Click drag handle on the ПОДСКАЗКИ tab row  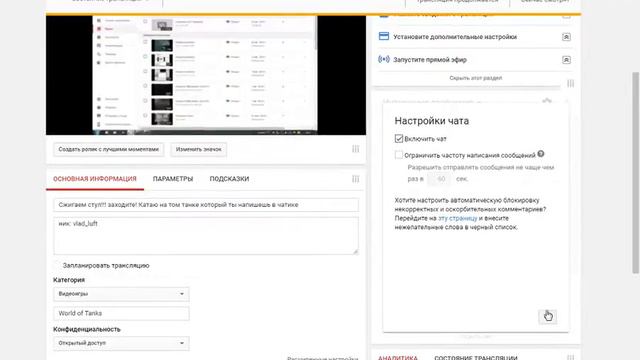tap(356, 179)
